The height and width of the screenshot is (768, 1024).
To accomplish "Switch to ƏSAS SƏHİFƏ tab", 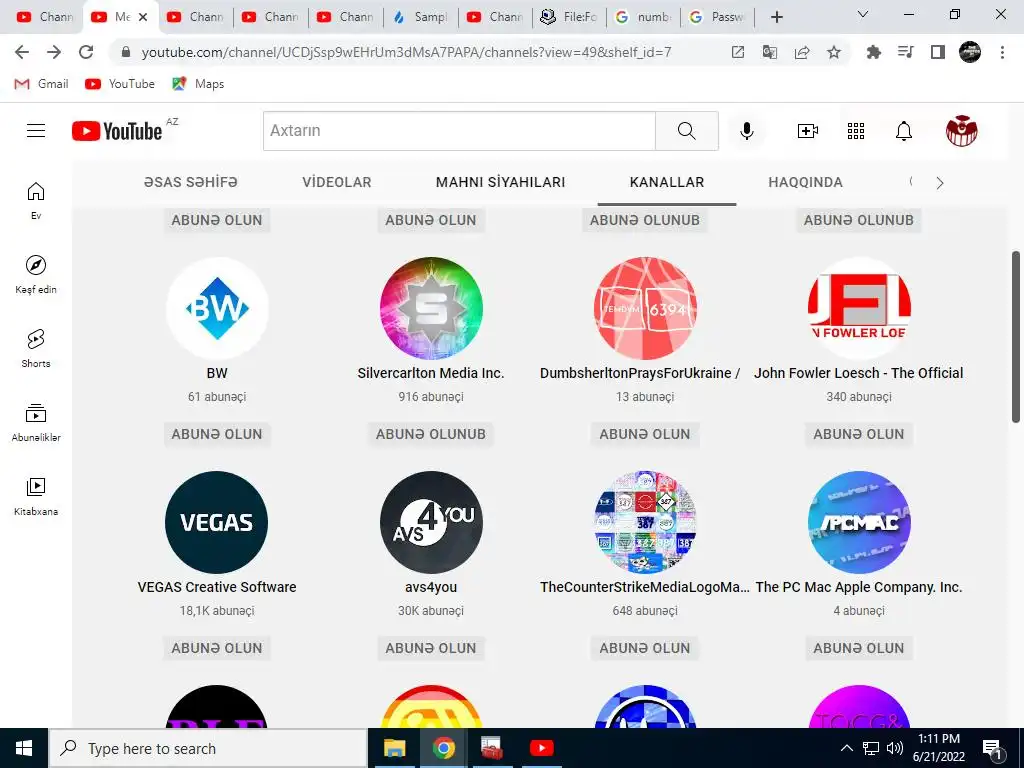I will click(x=191, y=182).
